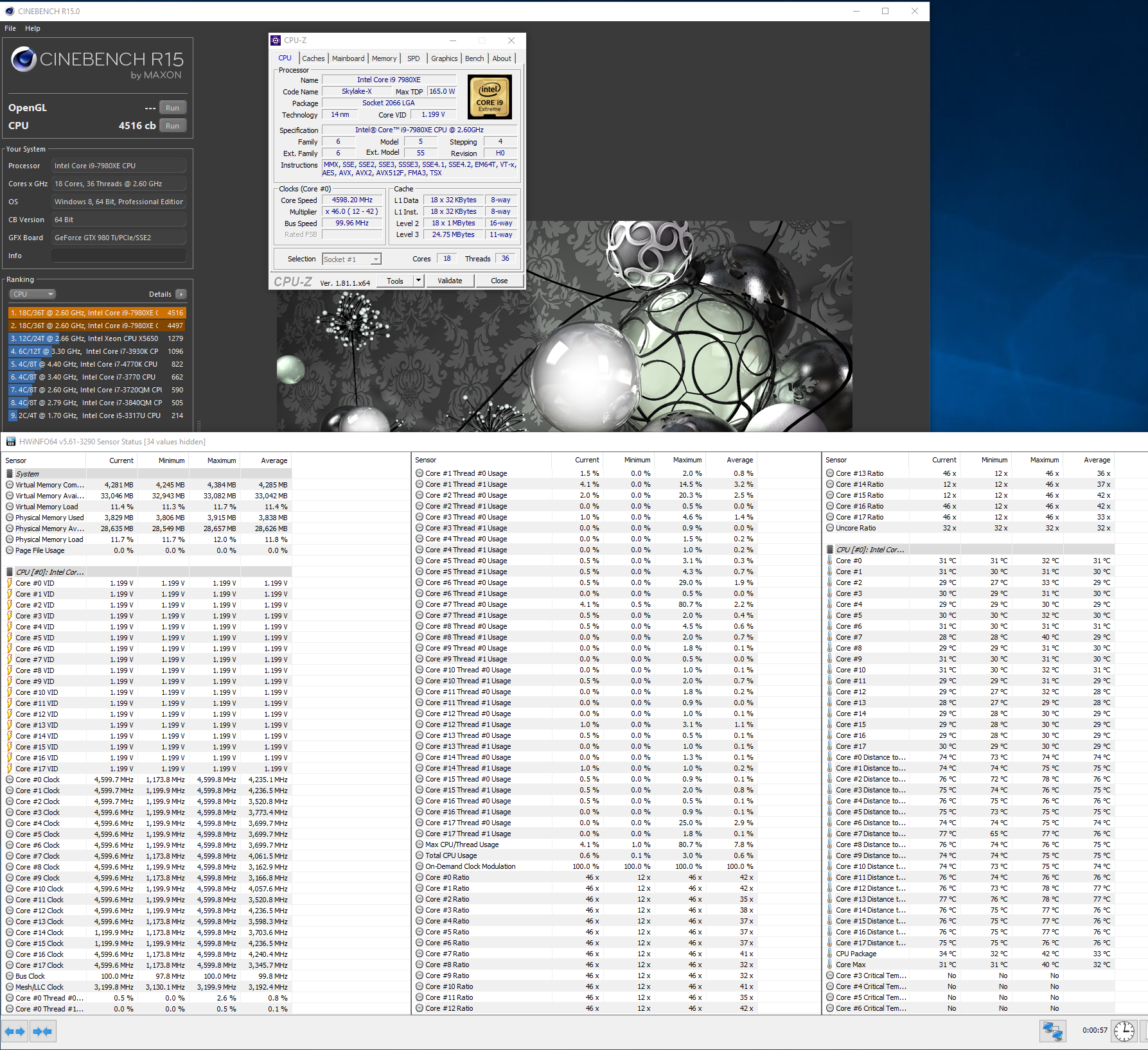Viewport: 1148px width, 1050px height.
Task: Expand ranking Details arrow in Cinebench
Action: pyautogui.click(x=181, y=294)
